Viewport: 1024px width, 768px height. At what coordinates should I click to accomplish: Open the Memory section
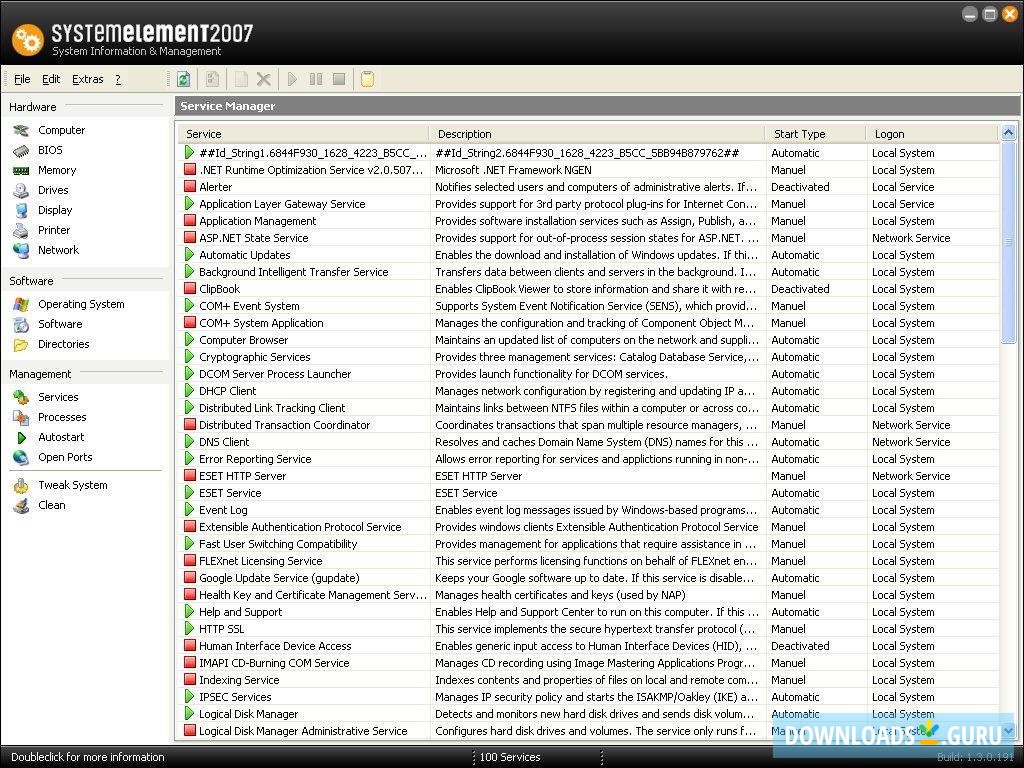coord(57,170)
